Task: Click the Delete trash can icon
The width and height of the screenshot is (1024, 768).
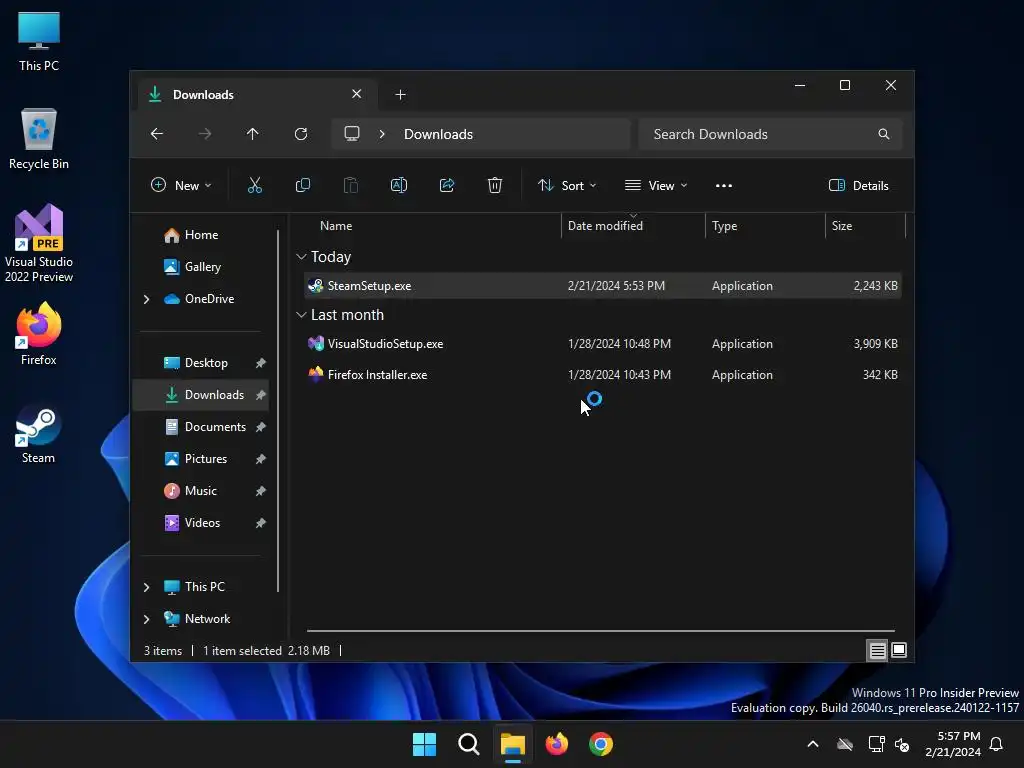Action: click(495, 185)
